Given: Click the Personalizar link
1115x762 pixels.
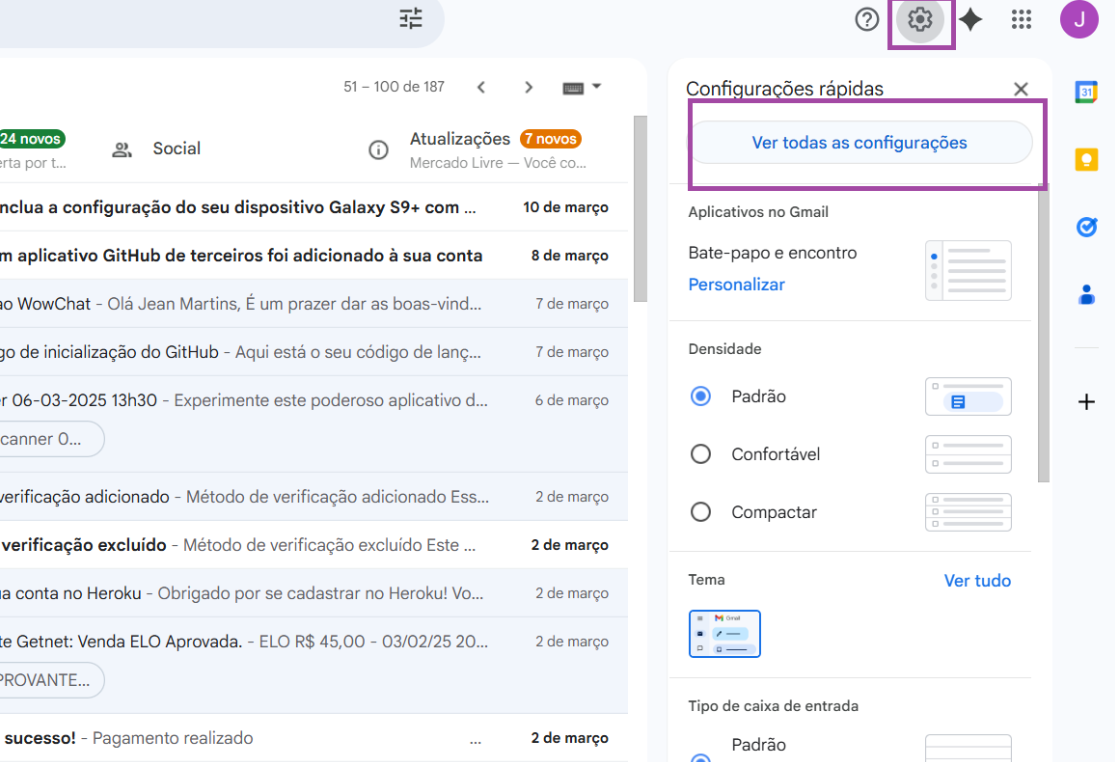Looking at the screenshot, I should point(736,284).
